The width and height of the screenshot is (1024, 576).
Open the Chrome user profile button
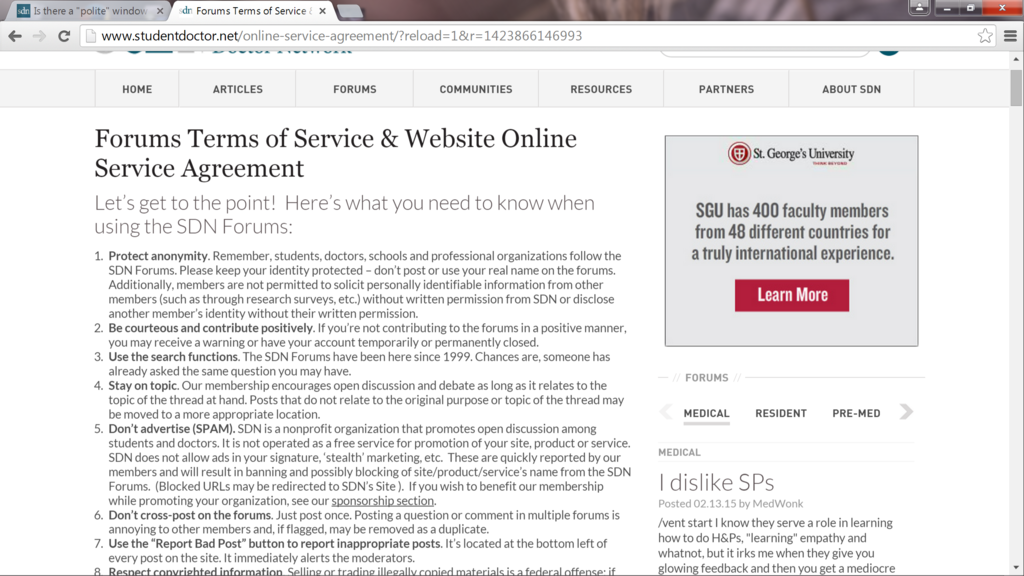[x=919, y=8]
